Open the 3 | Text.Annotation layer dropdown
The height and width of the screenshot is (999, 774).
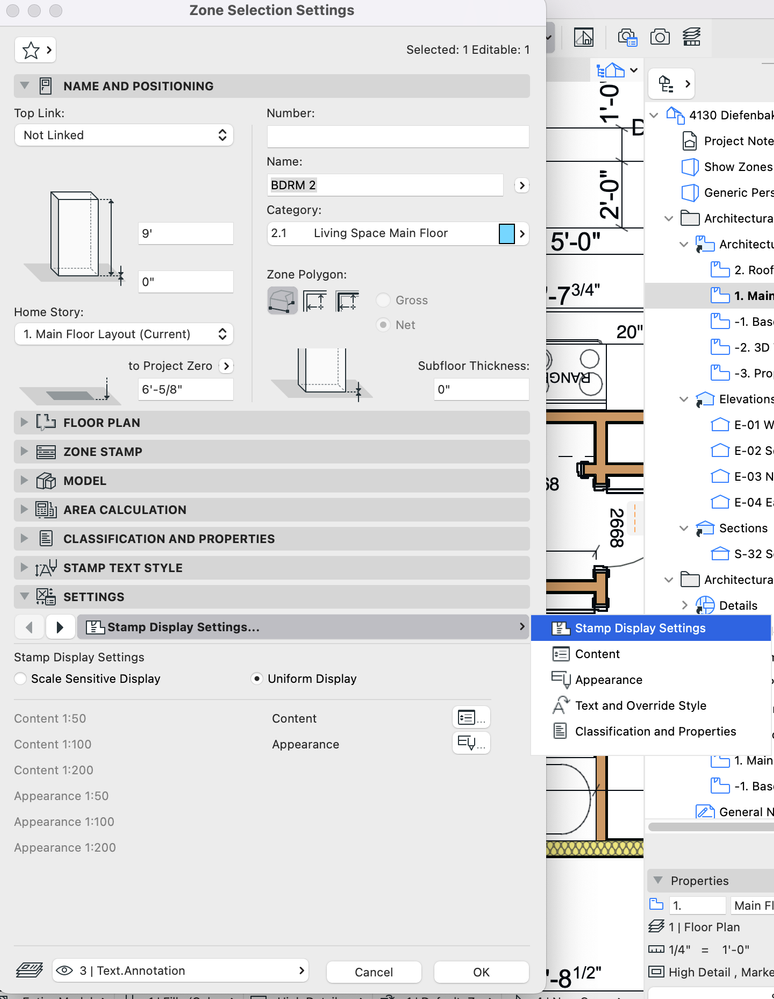180,970
